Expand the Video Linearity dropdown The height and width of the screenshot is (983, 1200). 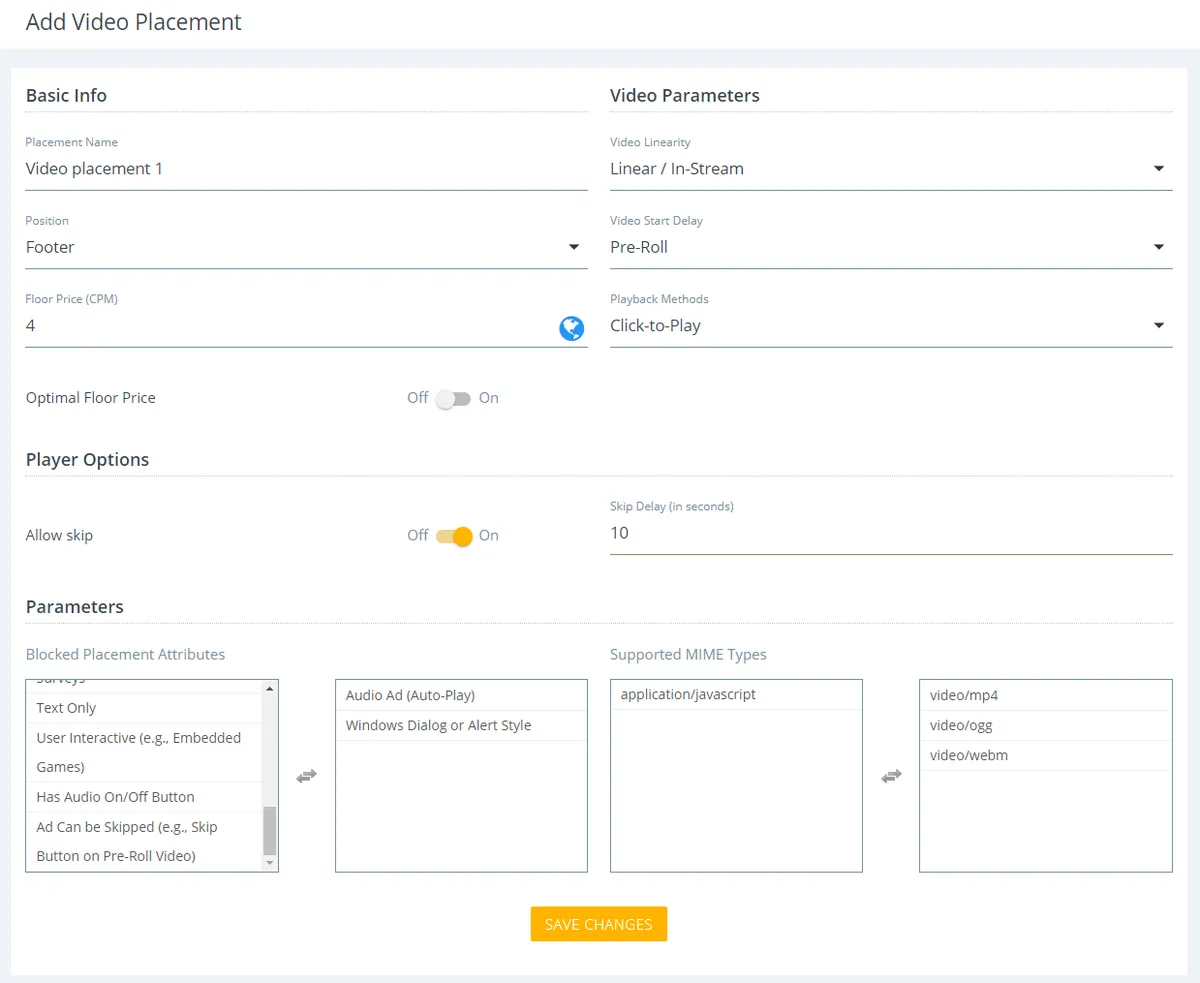click(890, 169)
